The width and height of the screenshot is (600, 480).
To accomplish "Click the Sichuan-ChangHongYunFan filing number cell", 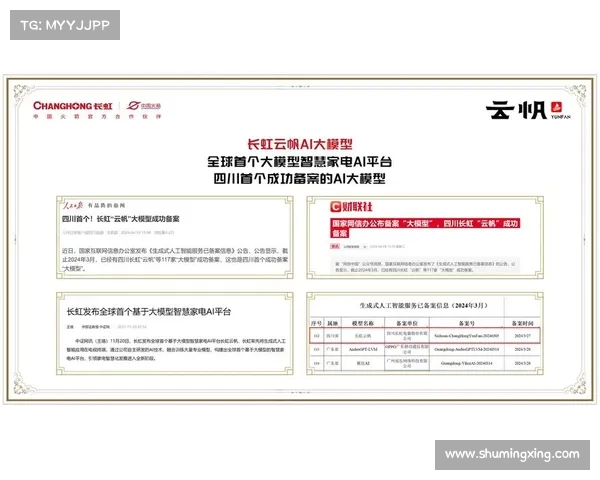I will pos(466,336).
